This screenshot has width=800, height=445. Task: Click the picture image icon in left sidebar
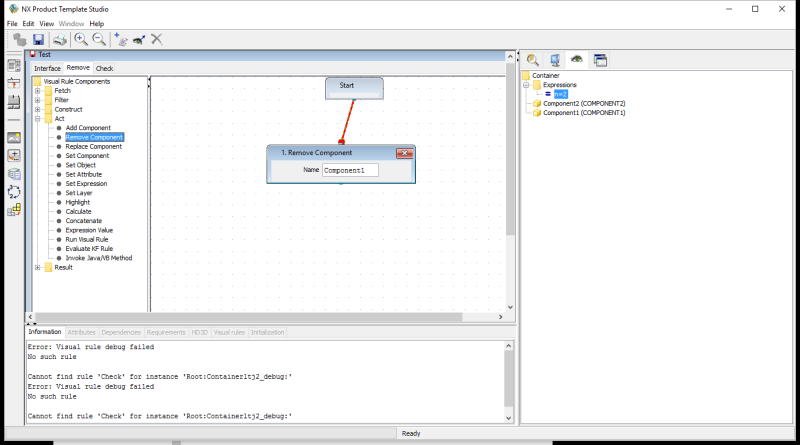pos(14,138)
